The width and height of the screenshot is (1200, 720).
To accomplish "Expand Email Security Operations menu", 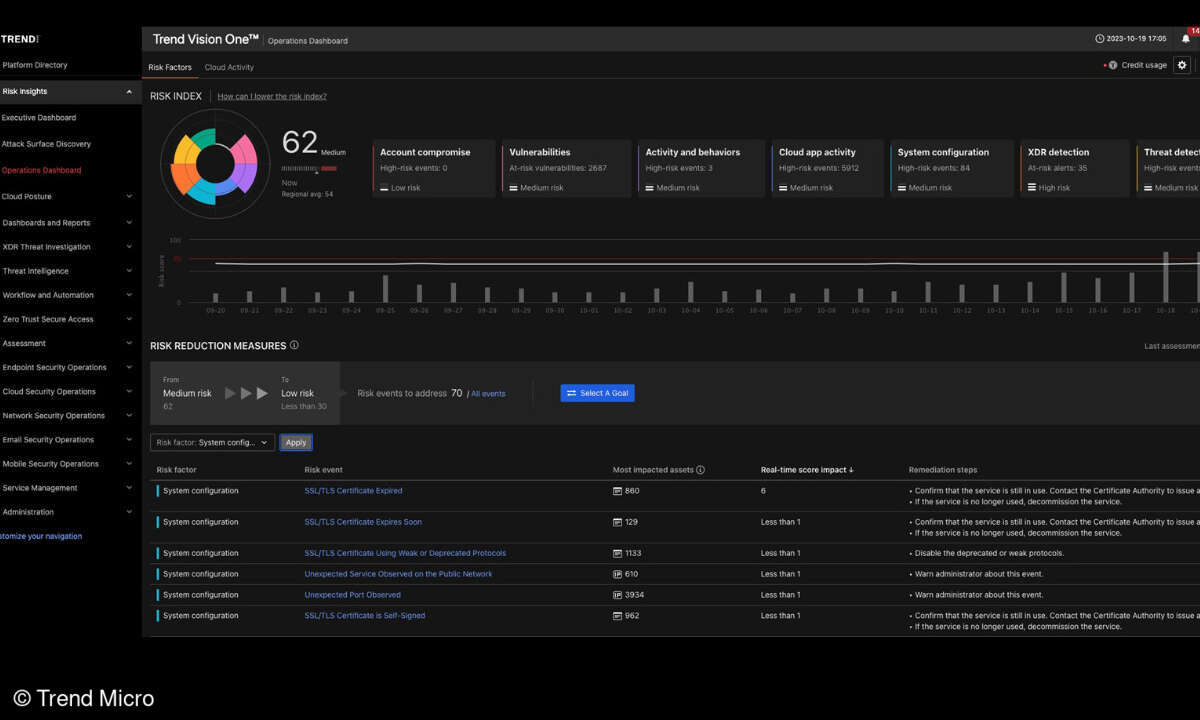I will pyautogui.click(x=129, y=440).
